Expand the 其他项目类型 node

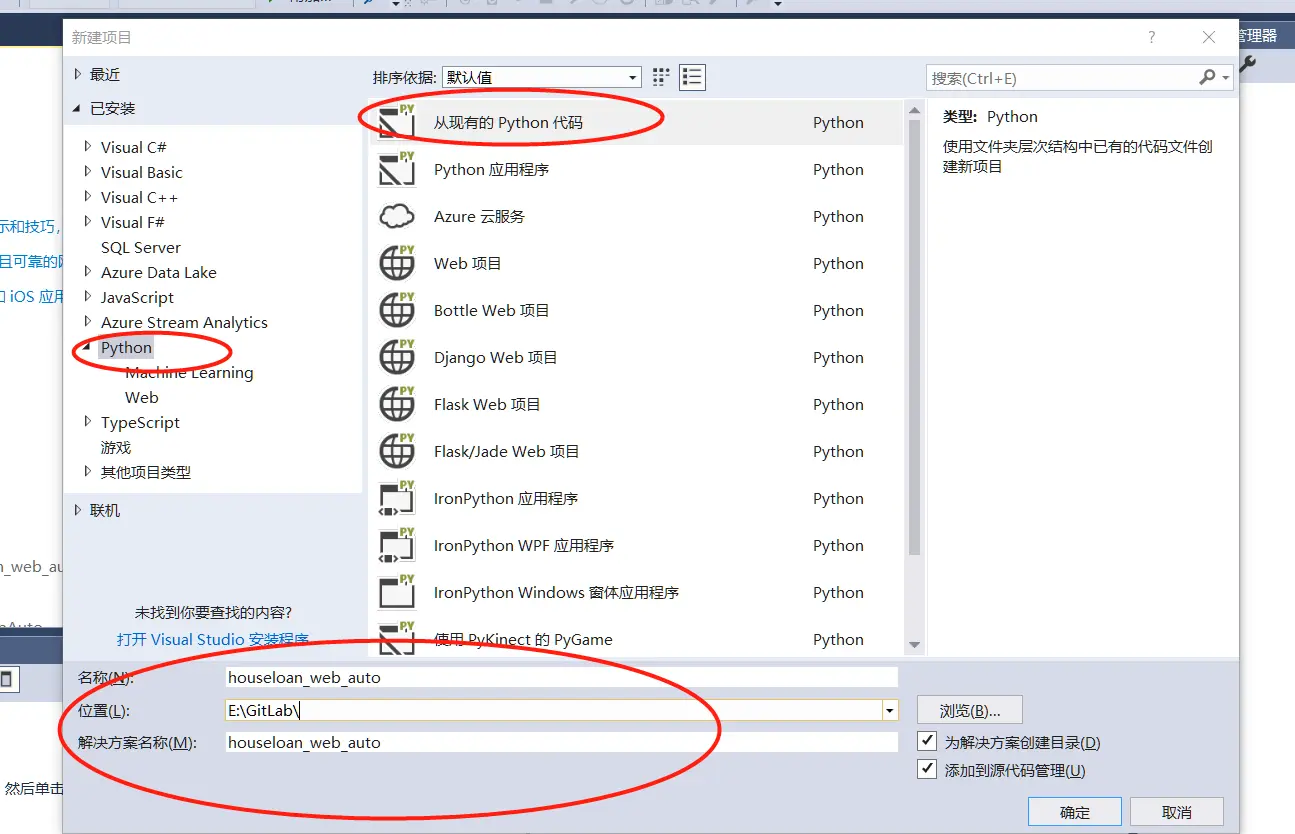[89, 472]
